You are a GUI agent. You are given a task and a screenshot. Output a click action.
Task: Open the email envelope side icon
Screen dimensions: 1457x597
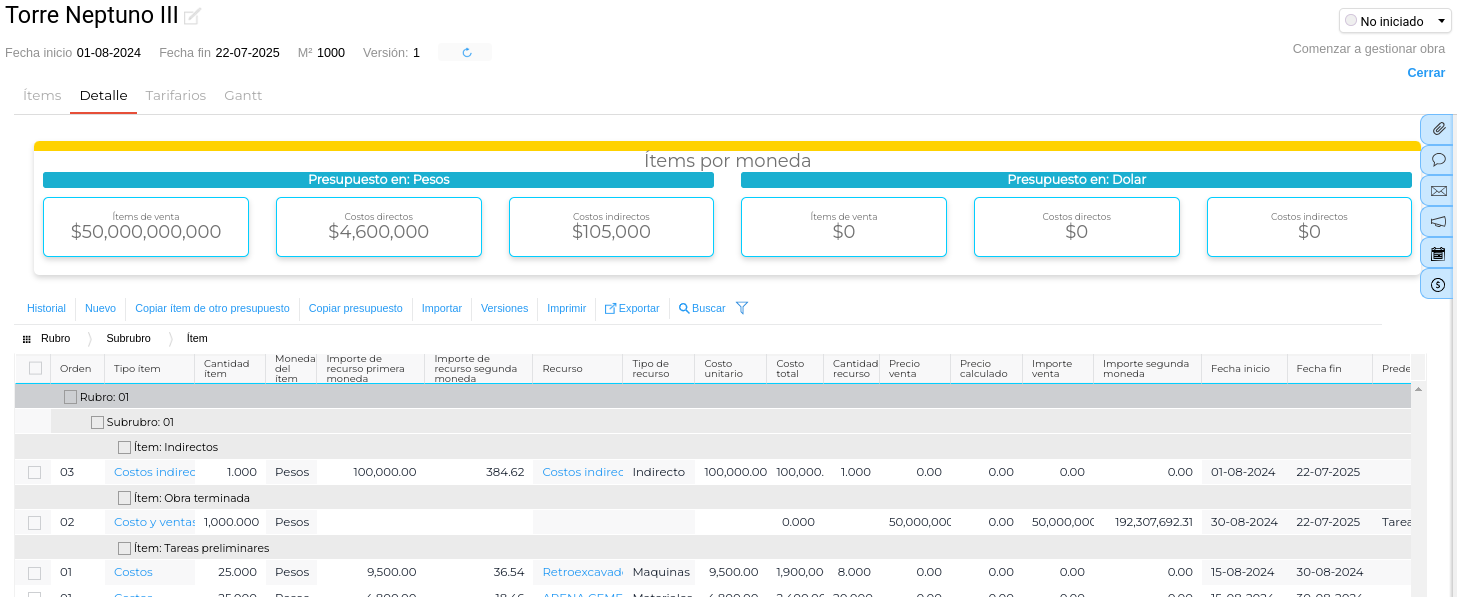pyautogui.click(x=1438, y=191)
